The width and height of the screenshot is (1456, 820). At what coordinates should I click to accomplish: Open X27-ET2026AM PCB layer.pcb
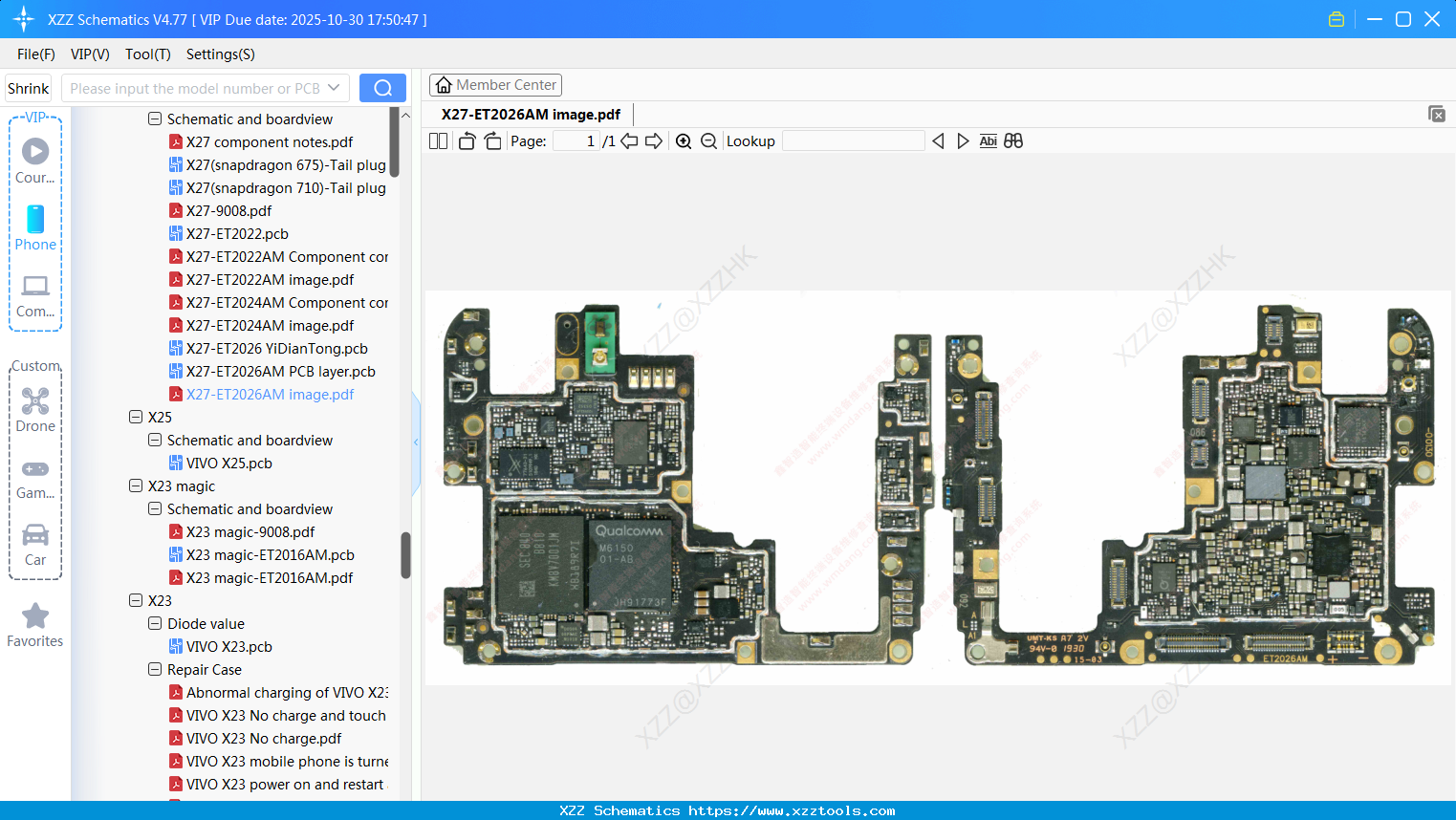pyautogui.click(x=281, y=372)
